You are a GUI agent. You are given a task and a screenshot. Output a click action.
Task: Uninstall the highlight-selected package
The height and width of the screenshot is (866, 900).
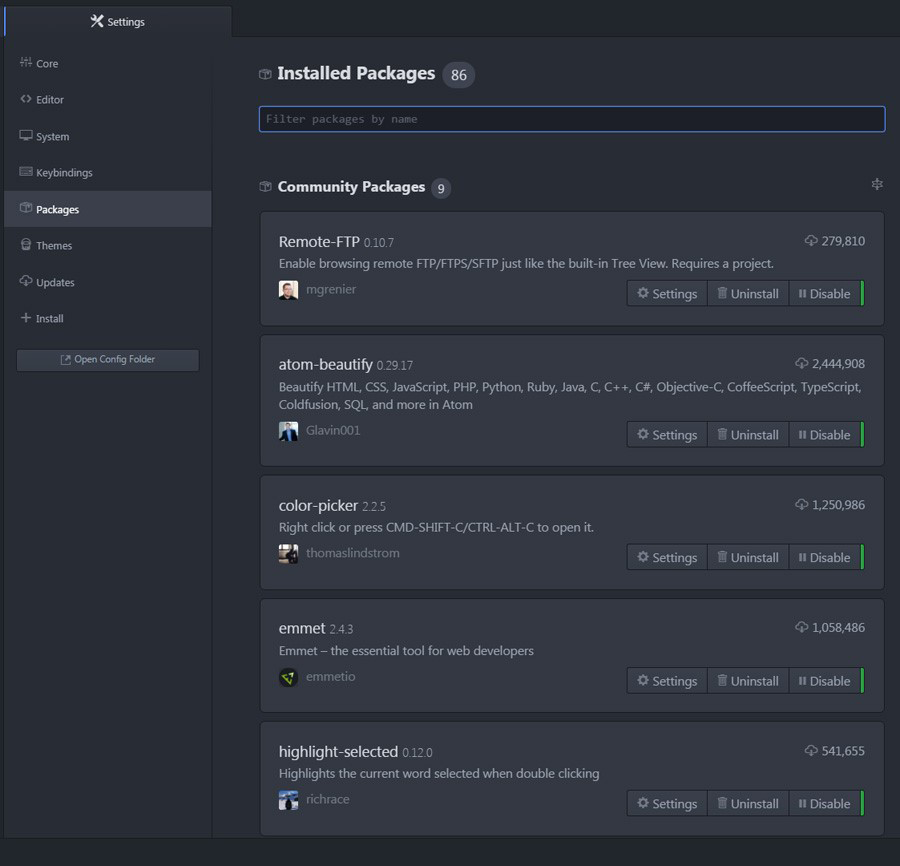(x=748, y=803)
